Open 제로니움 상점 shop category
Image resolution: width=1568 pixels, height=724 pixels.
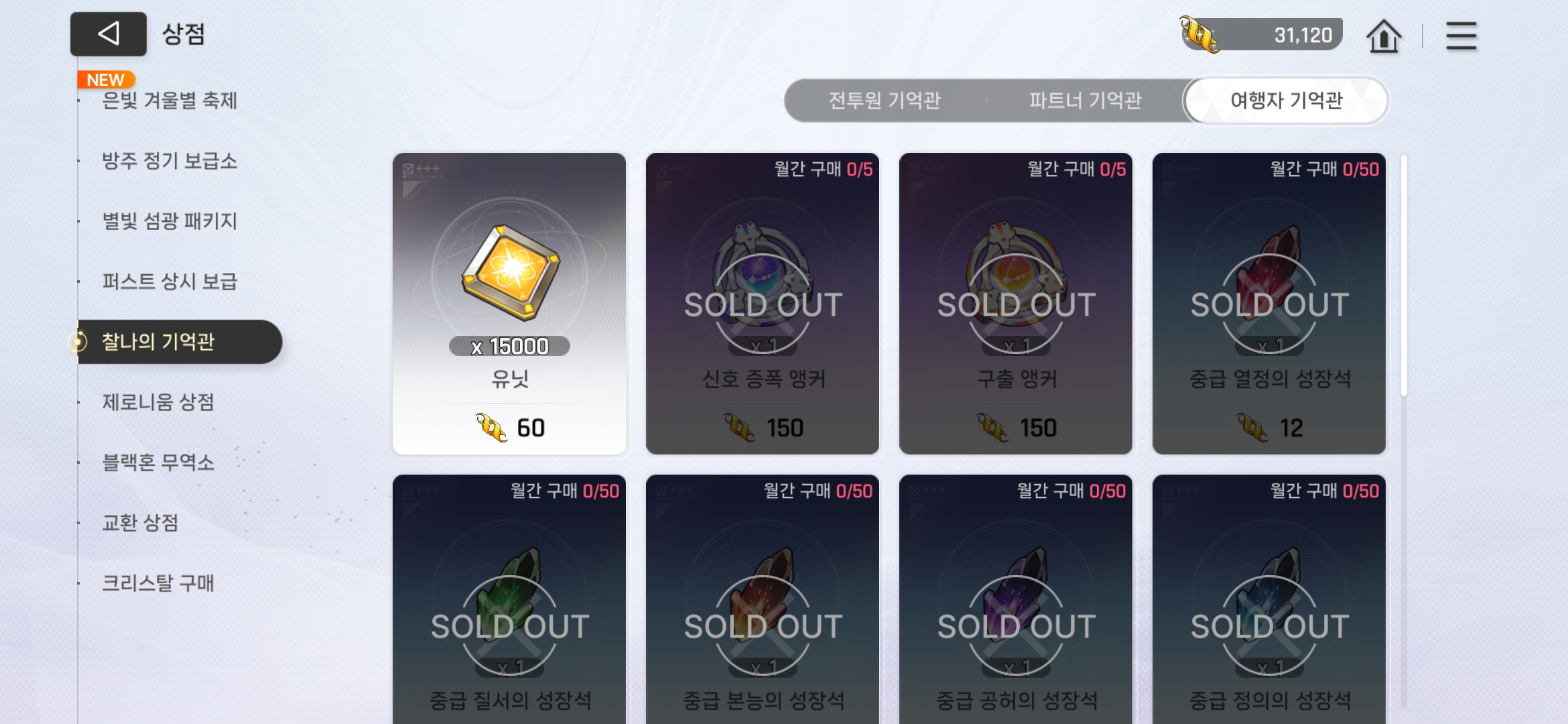click(158, 402)
